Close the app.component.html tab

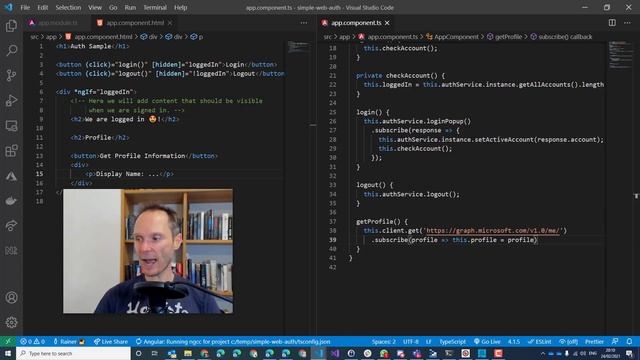[170, 23]
